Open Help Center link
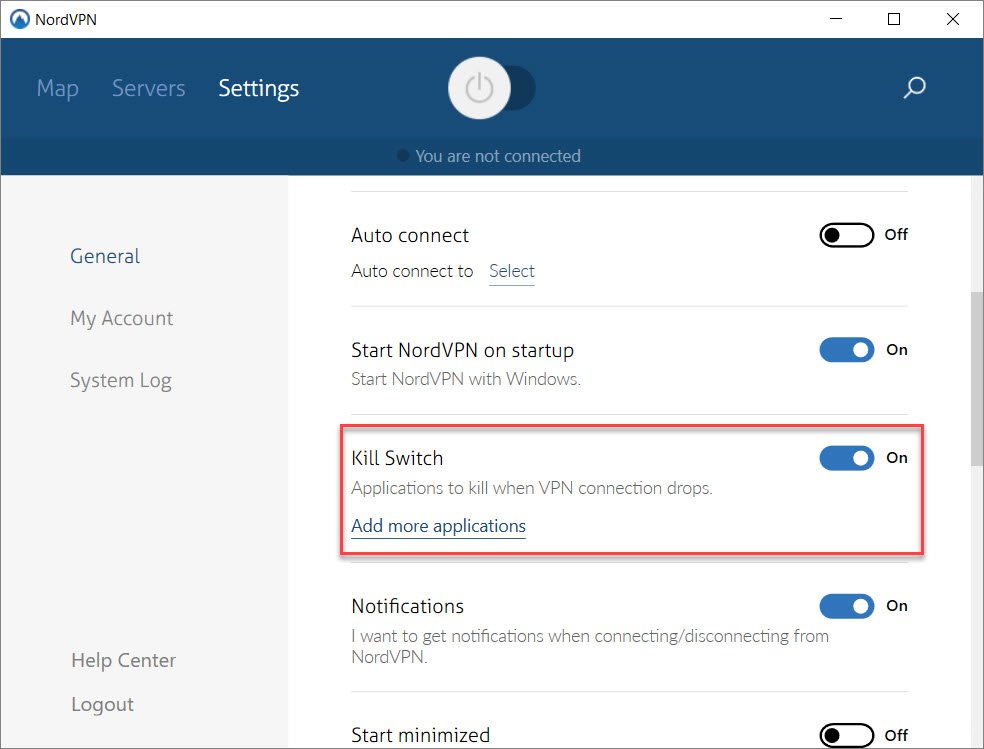 click(x=124, y=660)
